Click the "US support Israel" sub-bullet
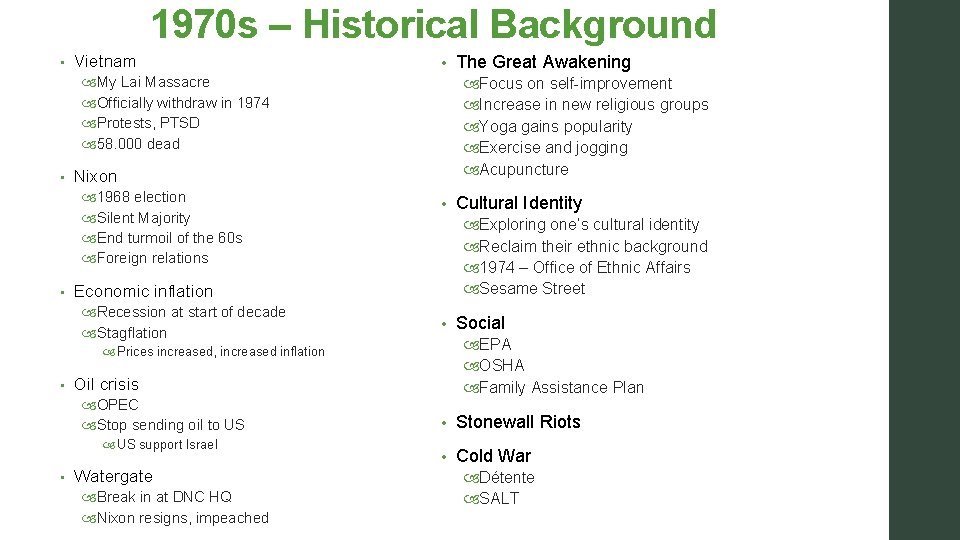The width and height of the screenshot is (960, 540). 167,445
